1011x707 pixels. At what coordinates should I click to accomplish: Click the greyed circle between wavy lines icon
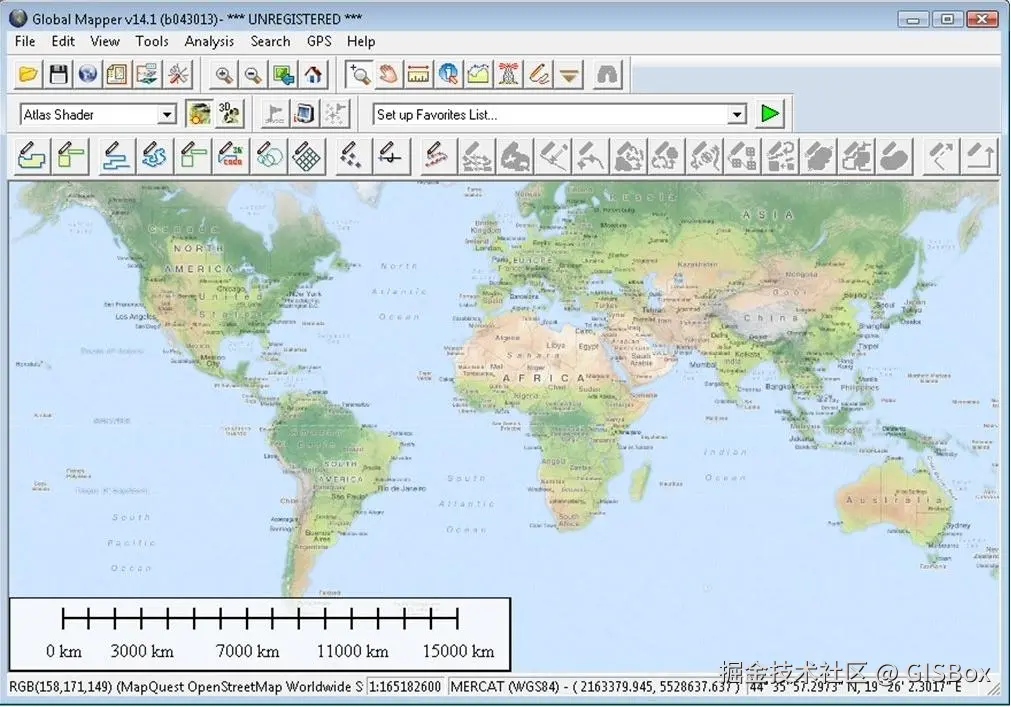[x=705, y=157]
